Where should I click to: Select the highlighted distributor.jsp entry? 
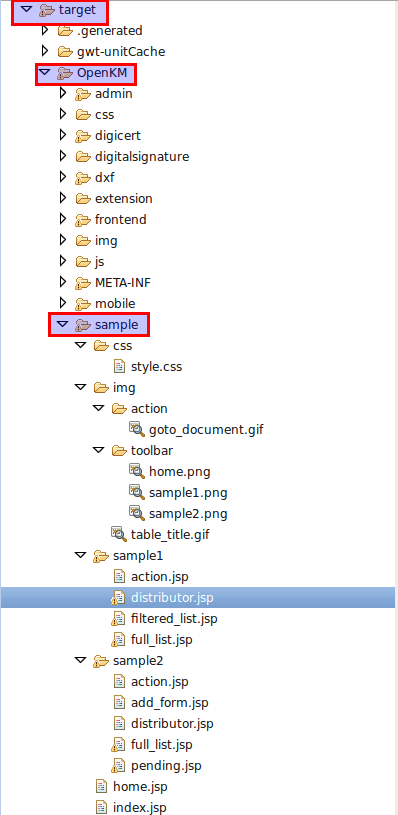(x=197, y=597)
